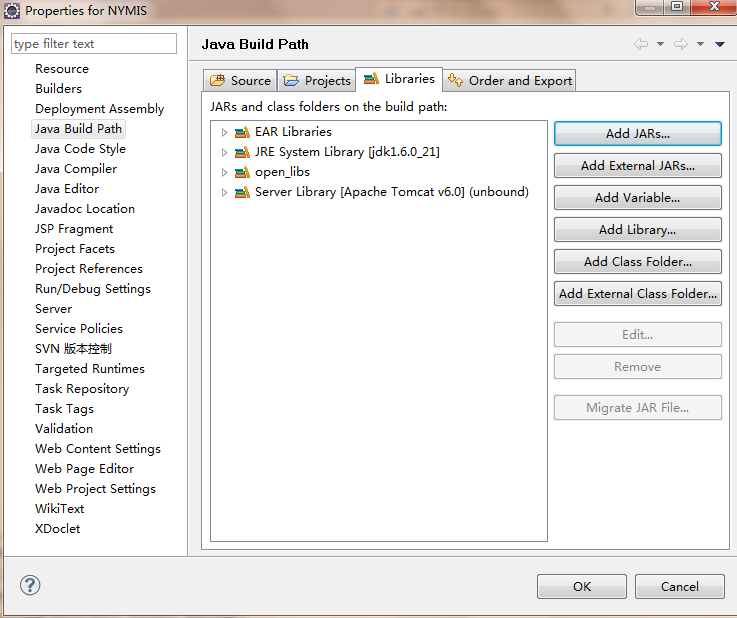
Task: Click Add External JARs... button
Action: (638, 166)
